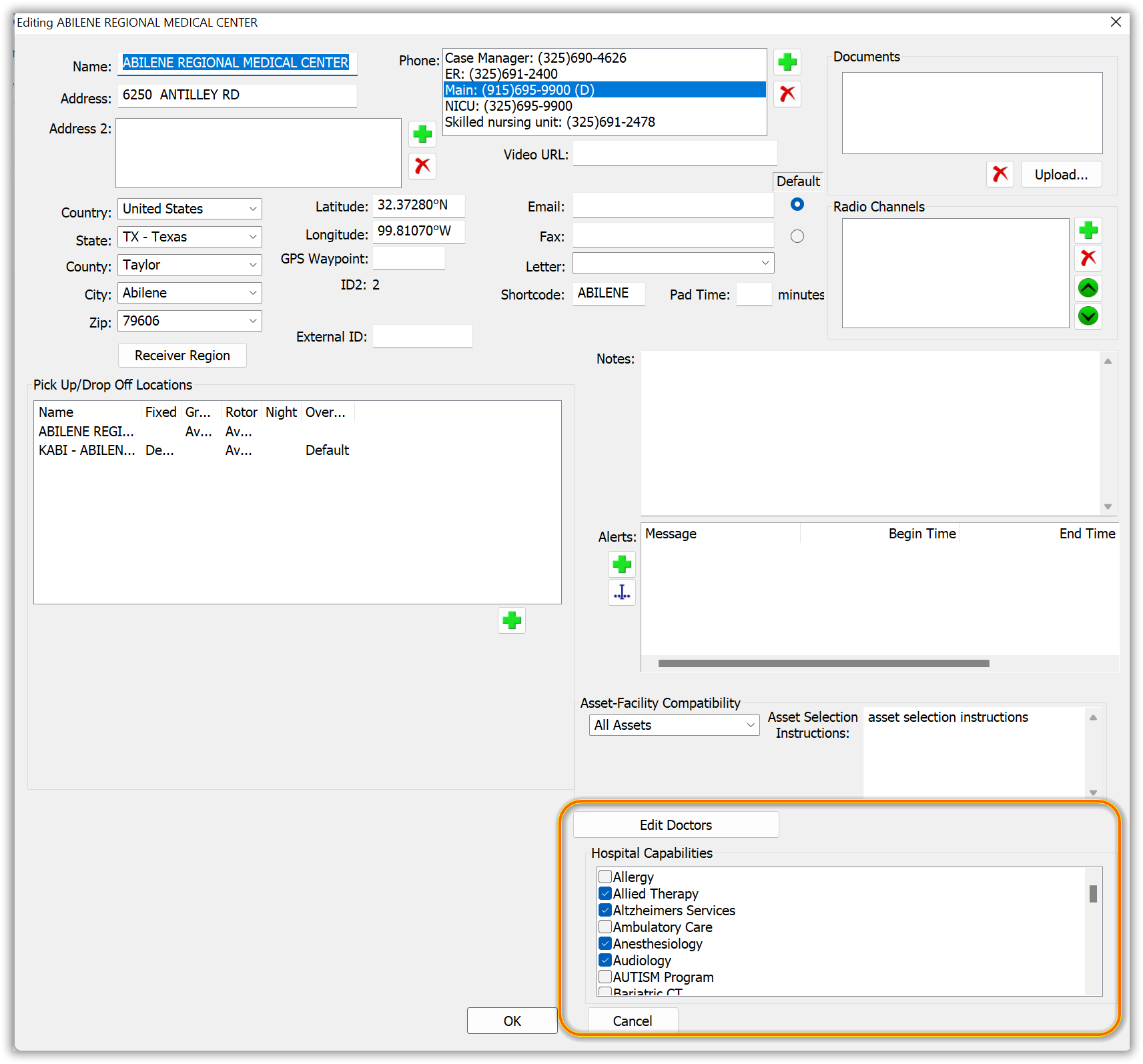Close the Editing facility dialog

click(1116, 22)
